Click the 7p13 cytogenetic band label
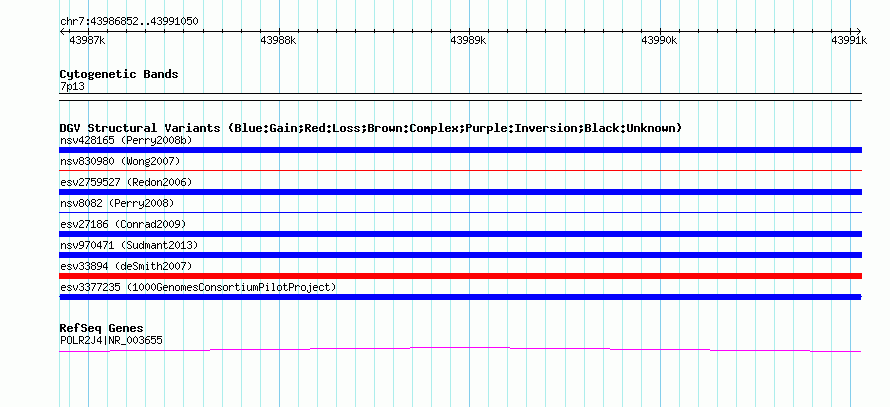Viewport: 890px width, 407px height. tap(73, 86)
